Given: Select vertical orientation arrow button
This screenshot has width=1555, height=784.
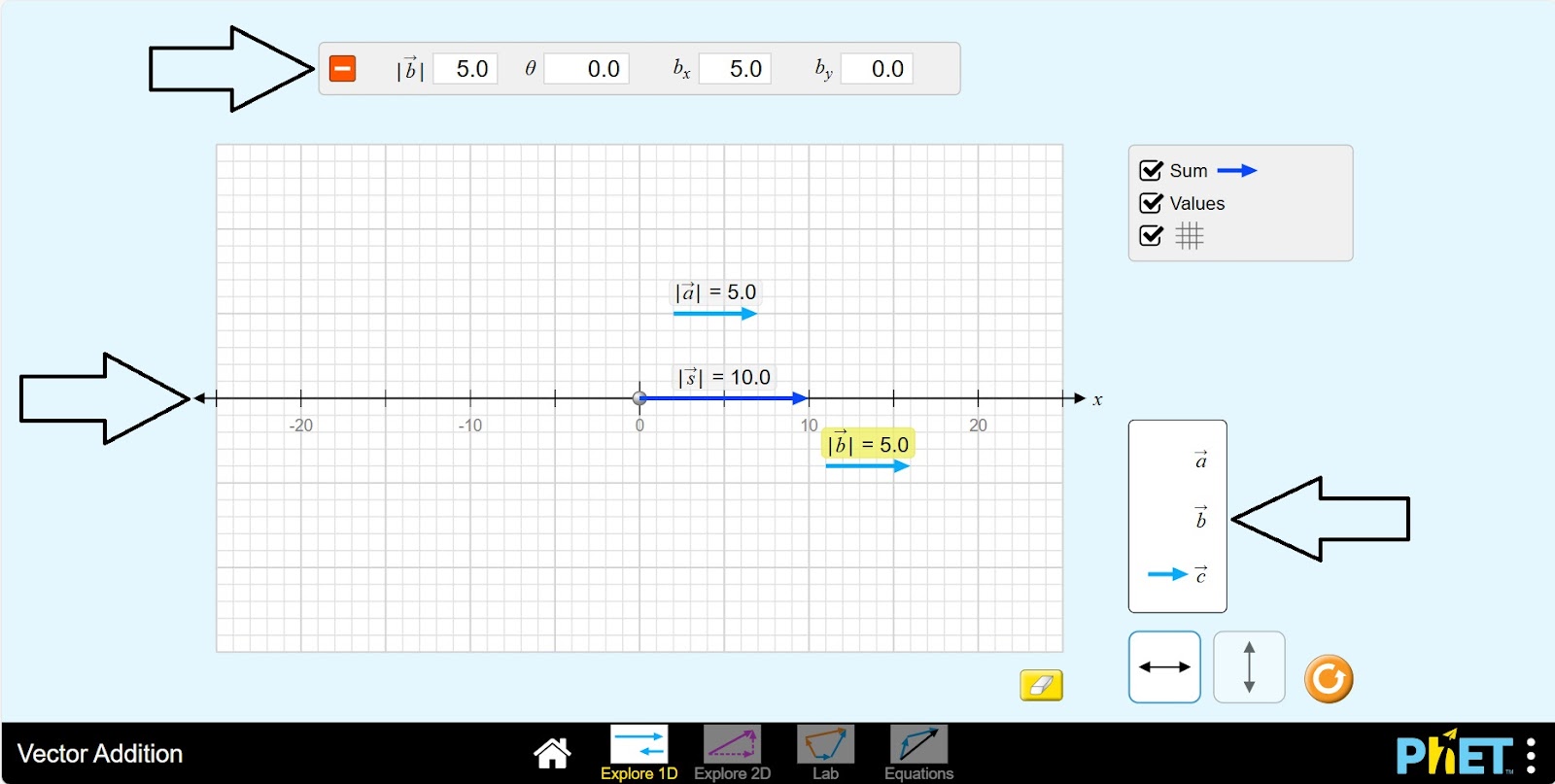Looking at the screenshot, I should (x=1249, y=667).
